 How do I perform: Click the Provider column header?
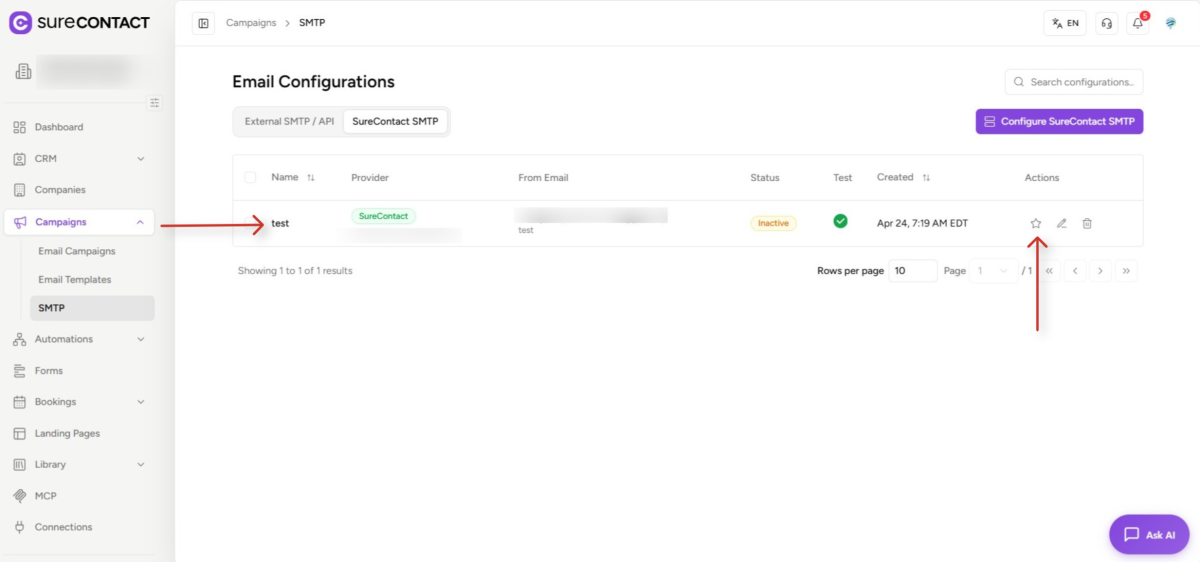point(370,178)
